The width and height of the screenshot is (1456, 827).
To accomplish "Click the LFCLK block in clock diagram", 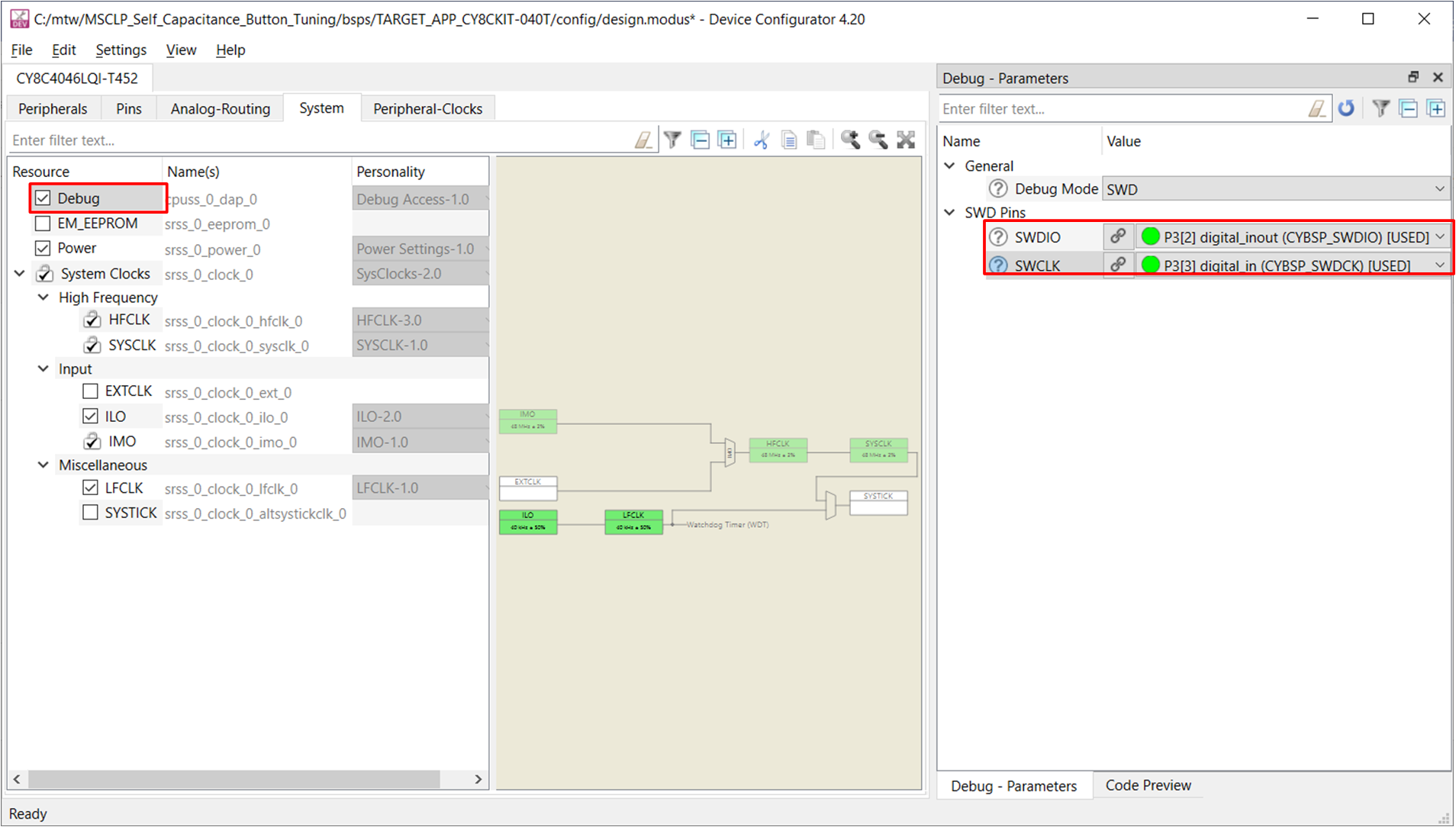I will click(x=633, y=522).
